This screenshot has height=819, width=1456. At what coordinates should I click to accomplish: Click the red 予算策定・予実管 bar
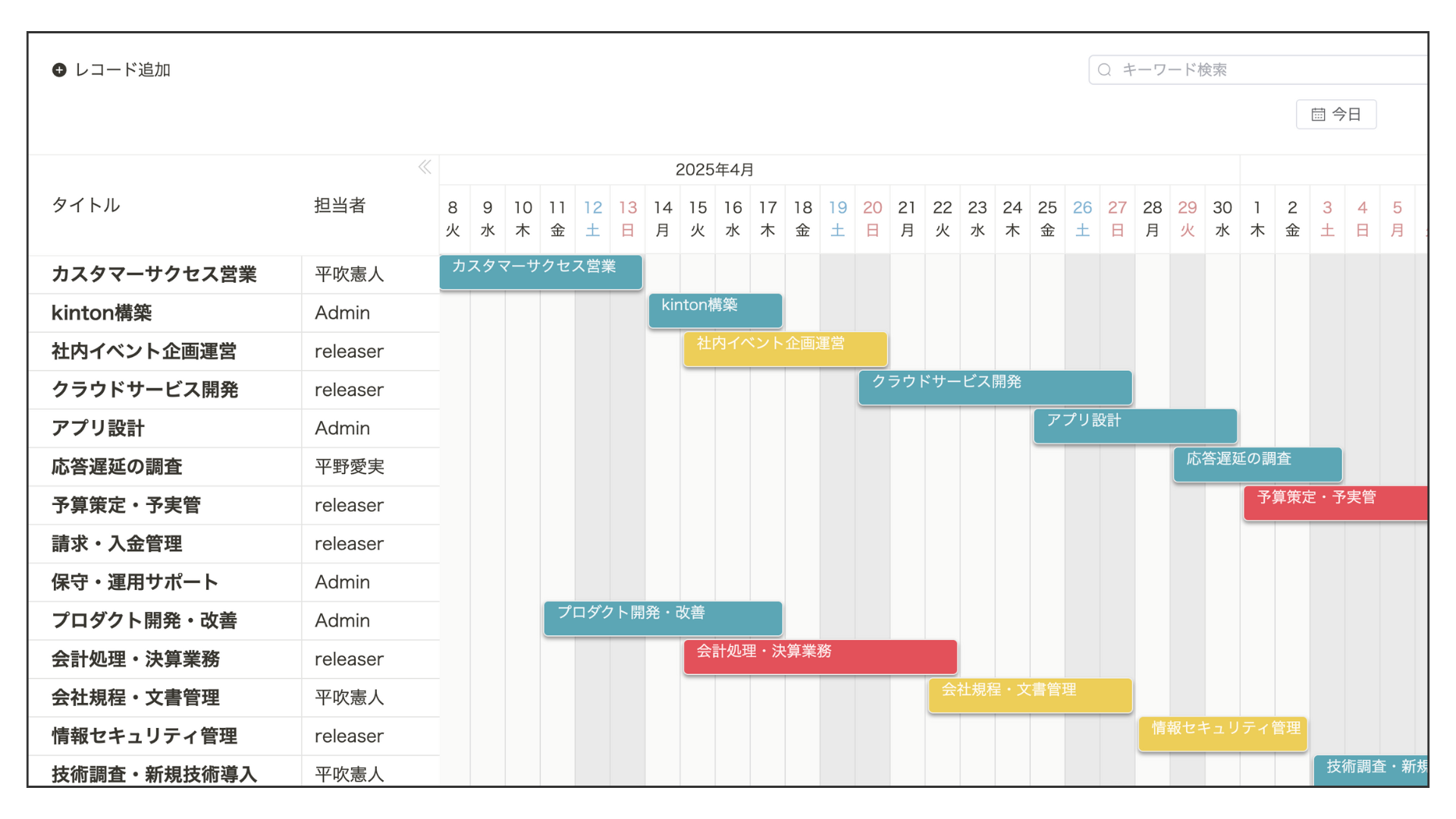coord(1335,503)
